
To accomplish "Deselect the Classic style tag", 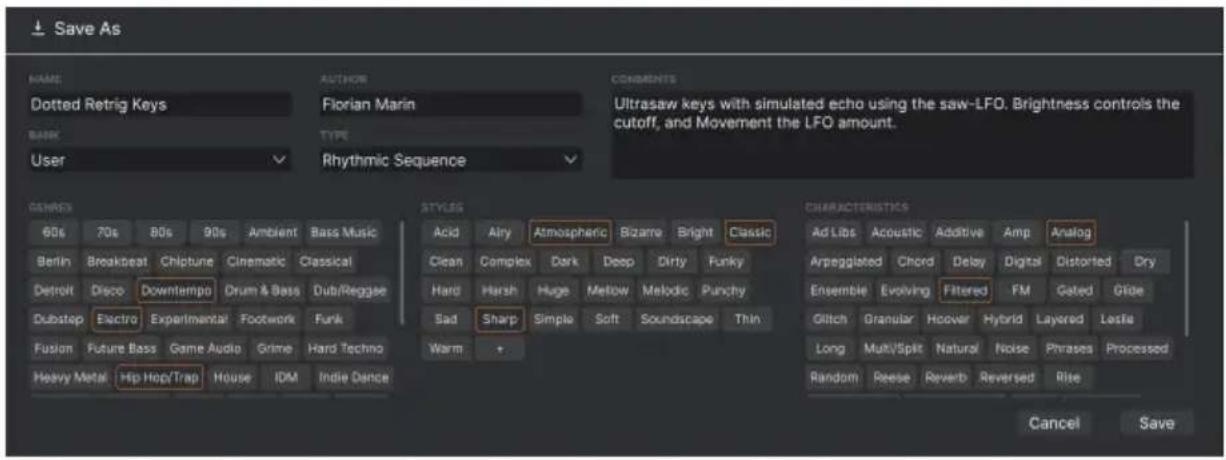I will (749, 232).
